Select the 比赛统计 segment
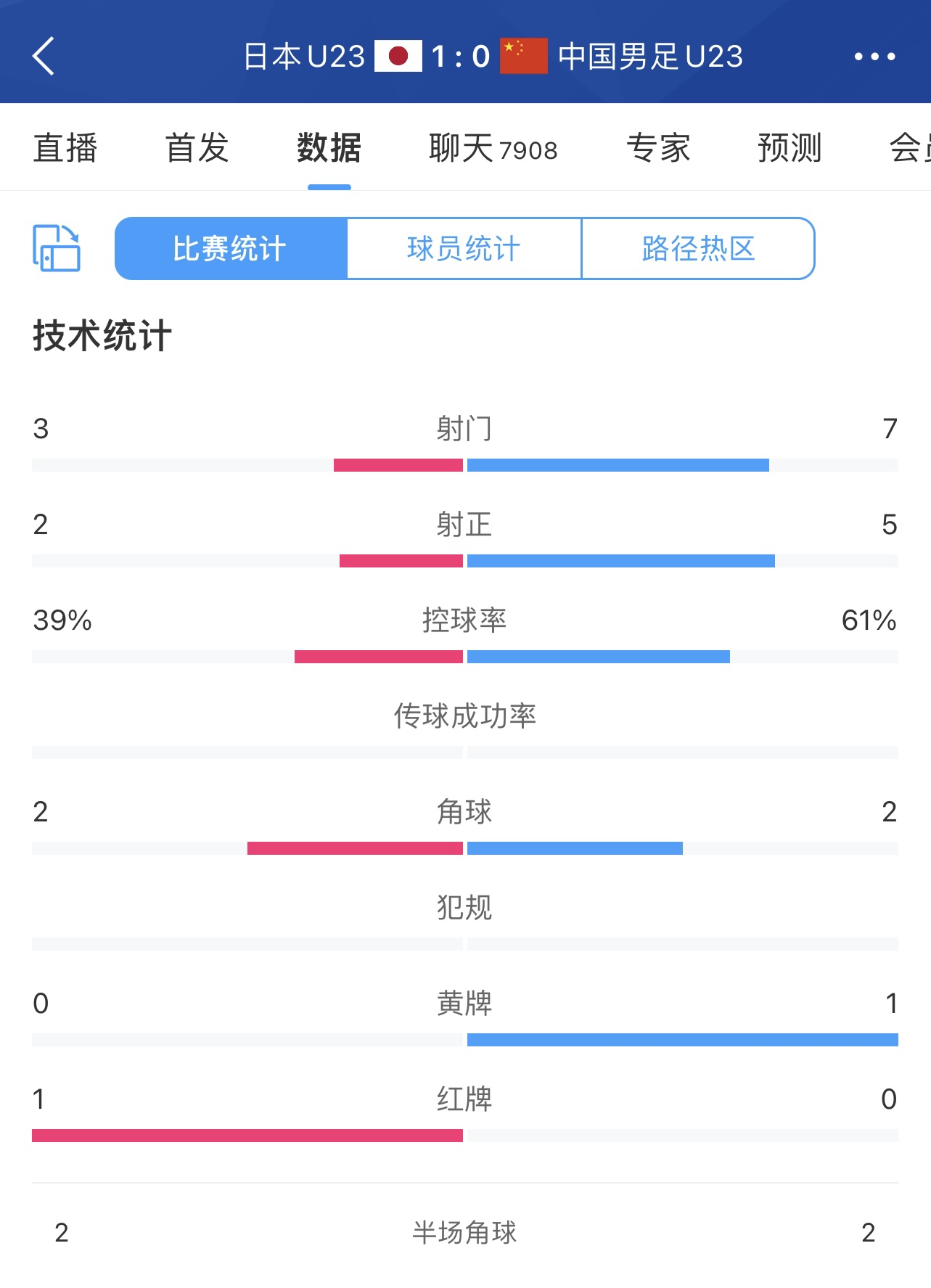Viewport: 931px width, 1288px height. [x=231, y=248]
